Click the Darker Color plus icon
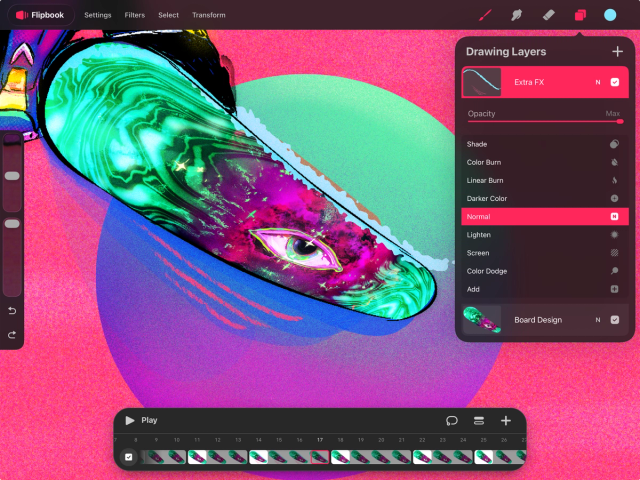The image size is (640, 480). coord(614,198)
